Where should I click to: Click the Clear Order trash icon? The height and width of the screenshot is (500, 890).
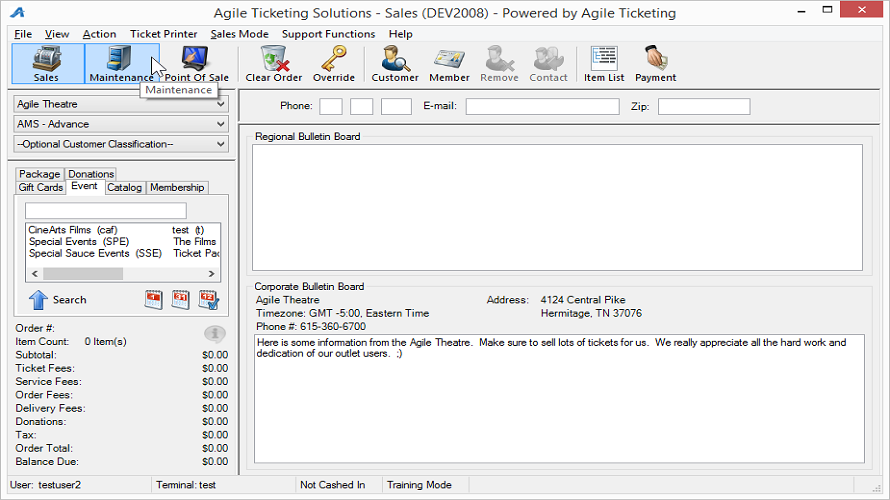pos(273,63)
